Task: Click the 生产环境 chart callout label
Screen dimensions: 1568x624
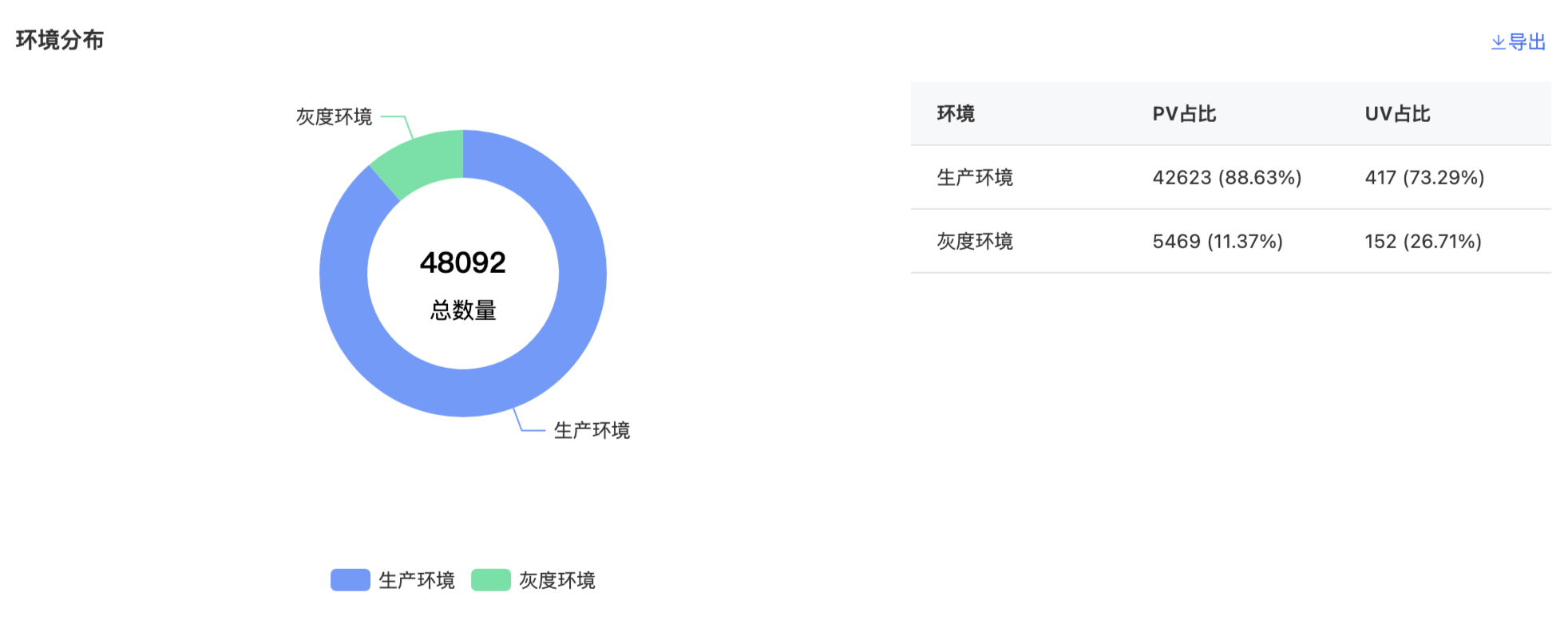Action: click(592, 430)
